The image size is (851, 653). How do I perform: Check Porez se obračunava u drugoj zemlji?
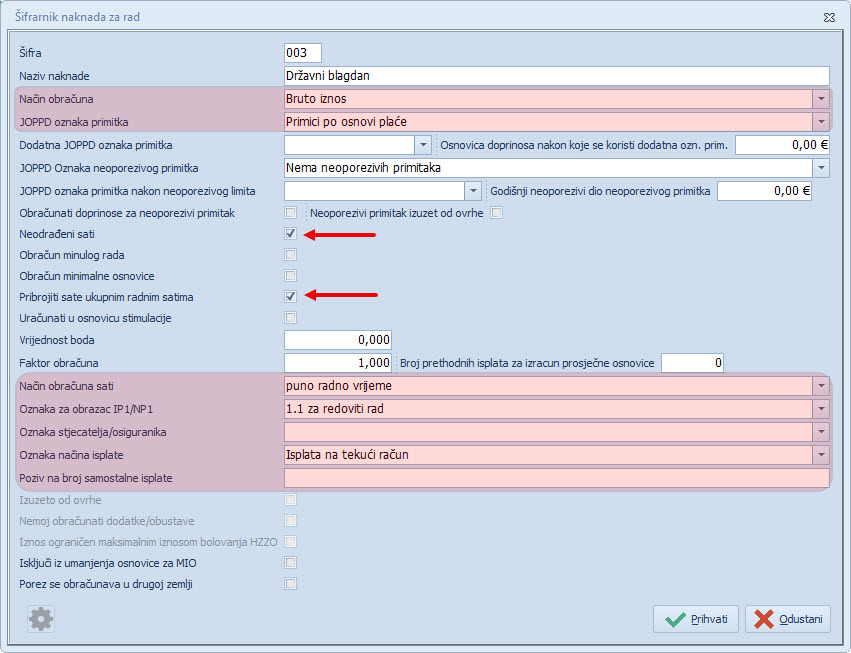(x=291, y=584)
